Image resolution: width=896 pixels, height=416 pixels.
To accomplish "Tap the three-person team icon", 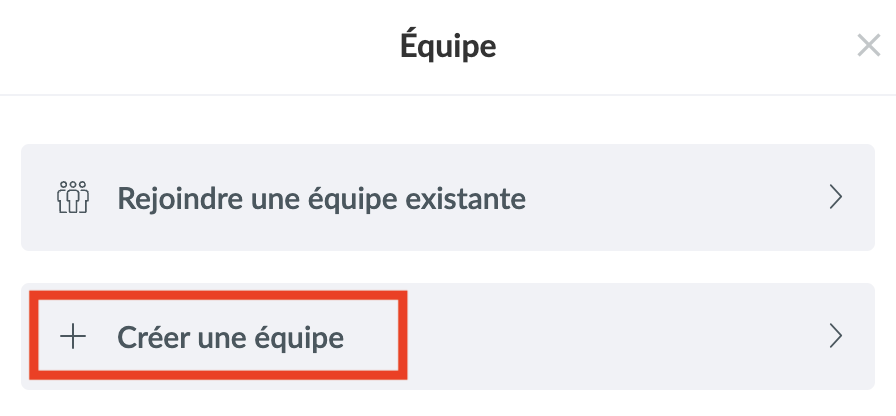I will click(x=73, y=197).
